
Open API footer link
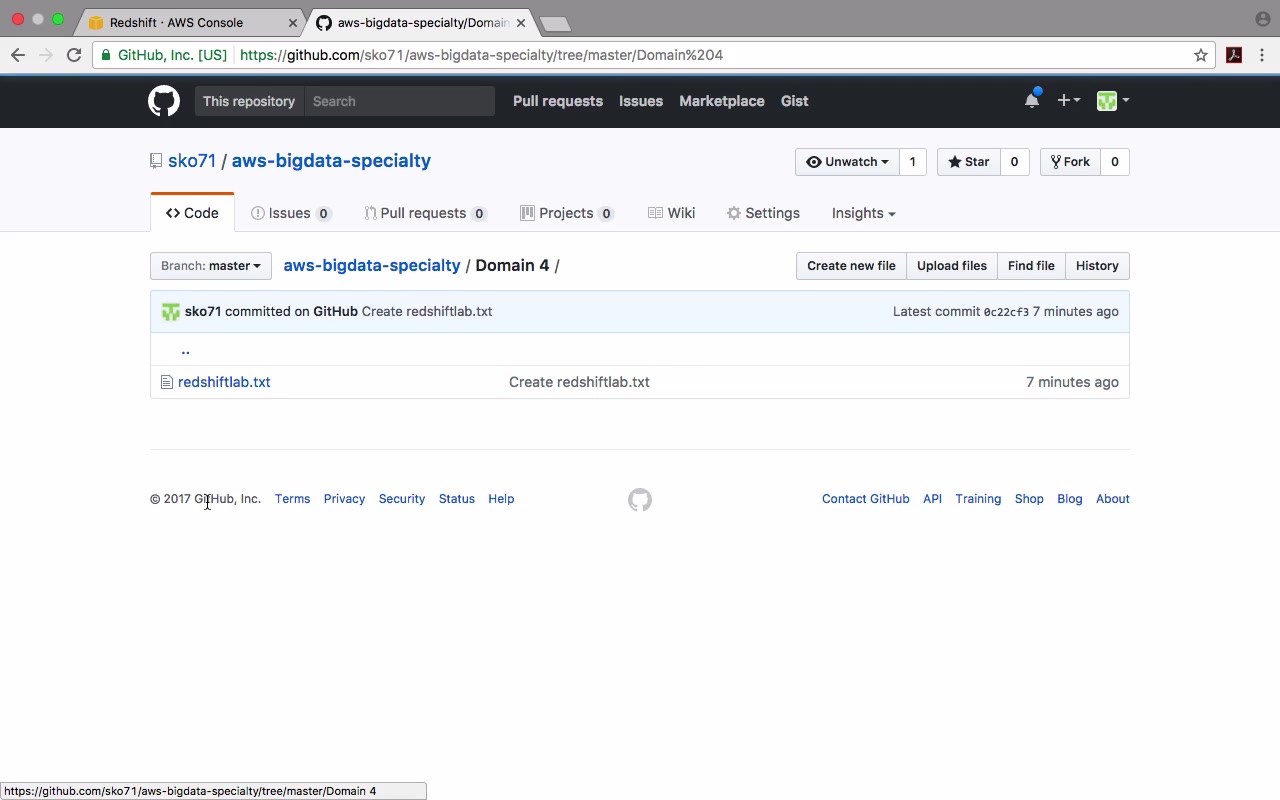[932, 499]
